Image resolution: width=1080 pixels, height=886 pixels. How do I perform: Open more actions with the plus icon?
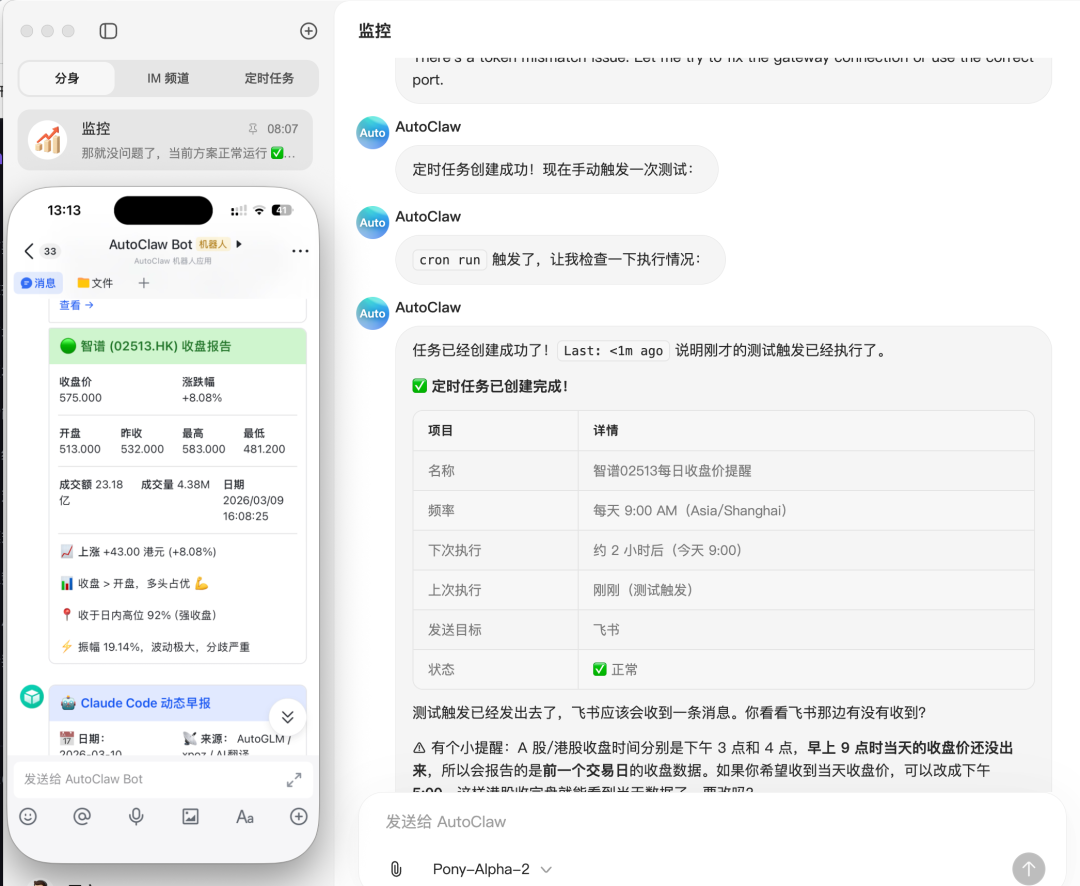(298, 817)
